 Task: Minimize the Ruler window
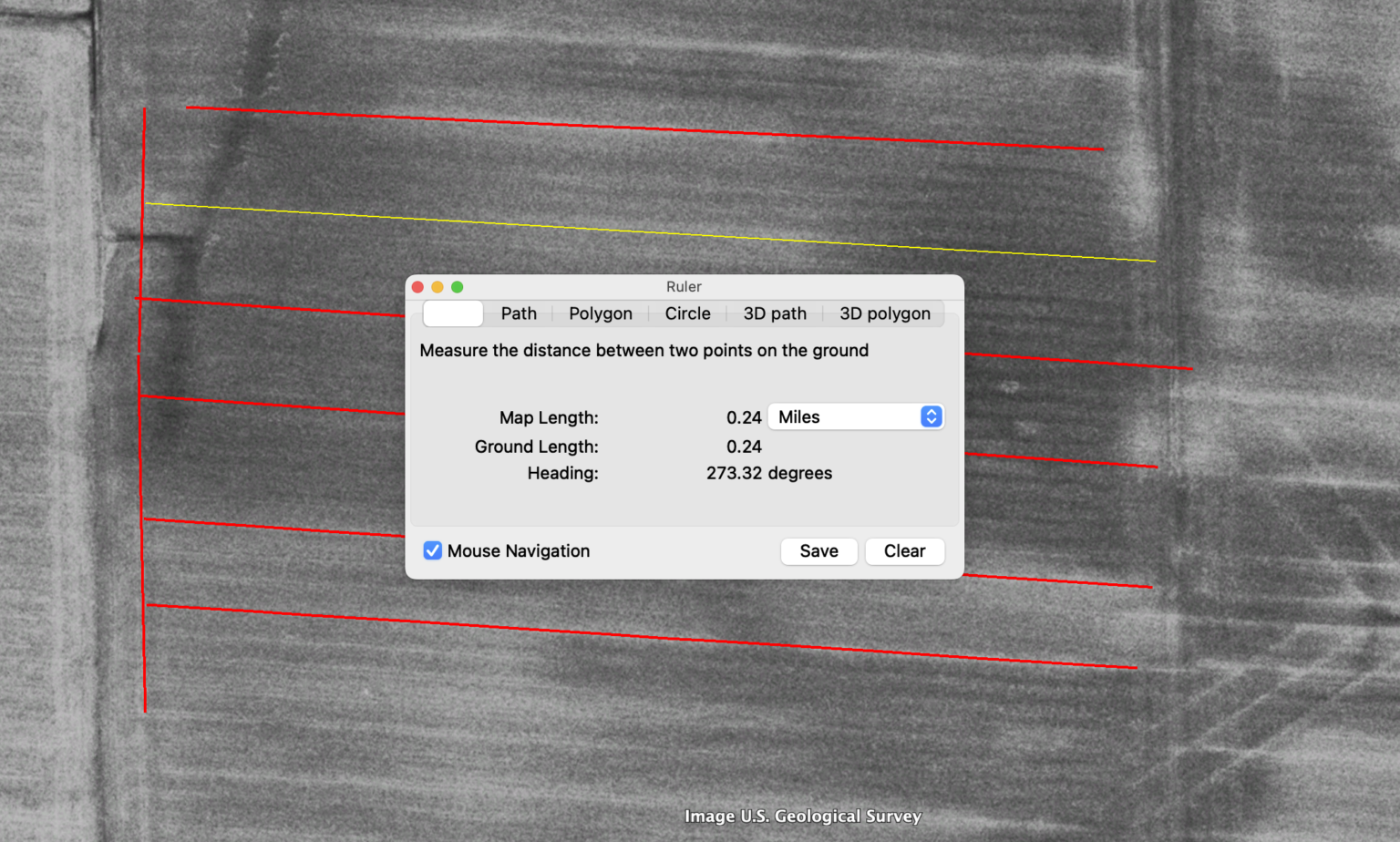click(x=437, y=286)
